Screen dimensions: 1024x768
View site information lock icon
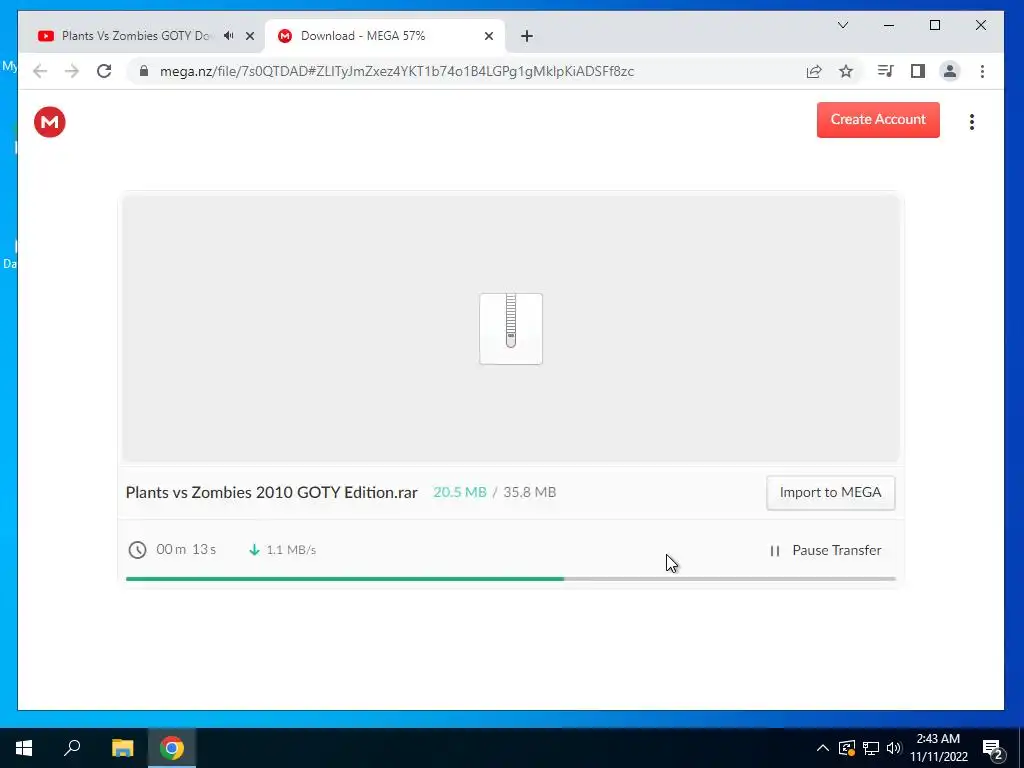(144, 71)
